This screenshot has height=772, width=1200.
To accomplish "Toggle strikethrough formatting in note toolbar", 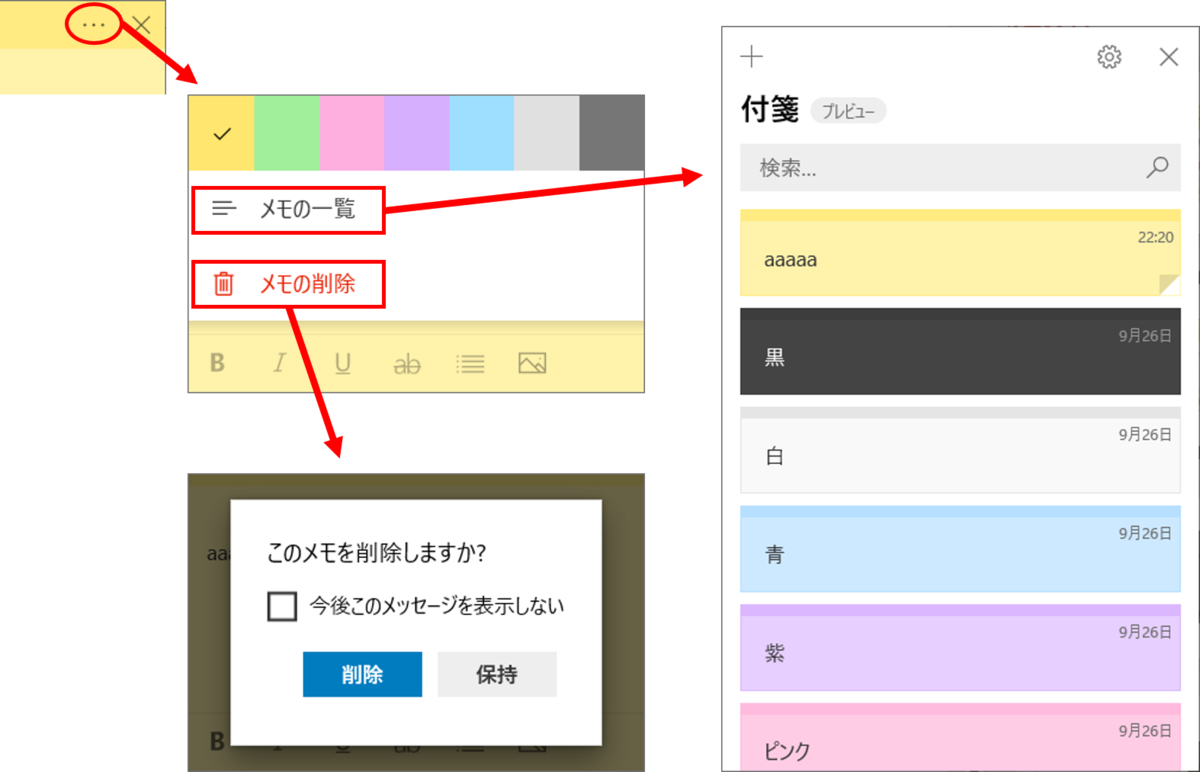I will (406, 364).
